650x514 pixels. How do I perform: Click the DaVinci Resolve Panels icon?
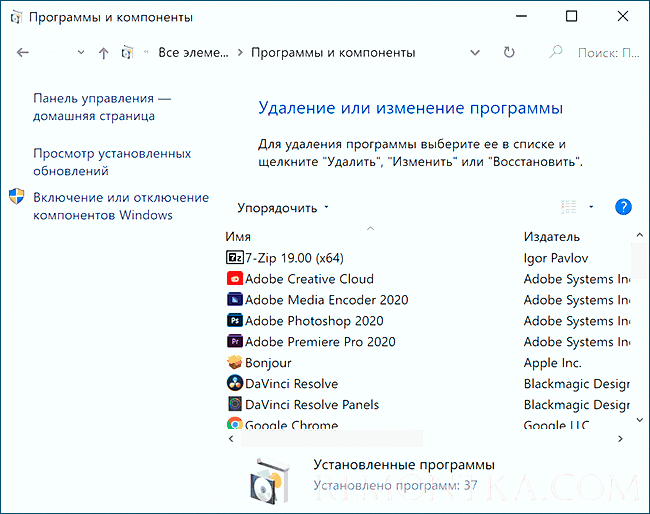click(235, 404)
